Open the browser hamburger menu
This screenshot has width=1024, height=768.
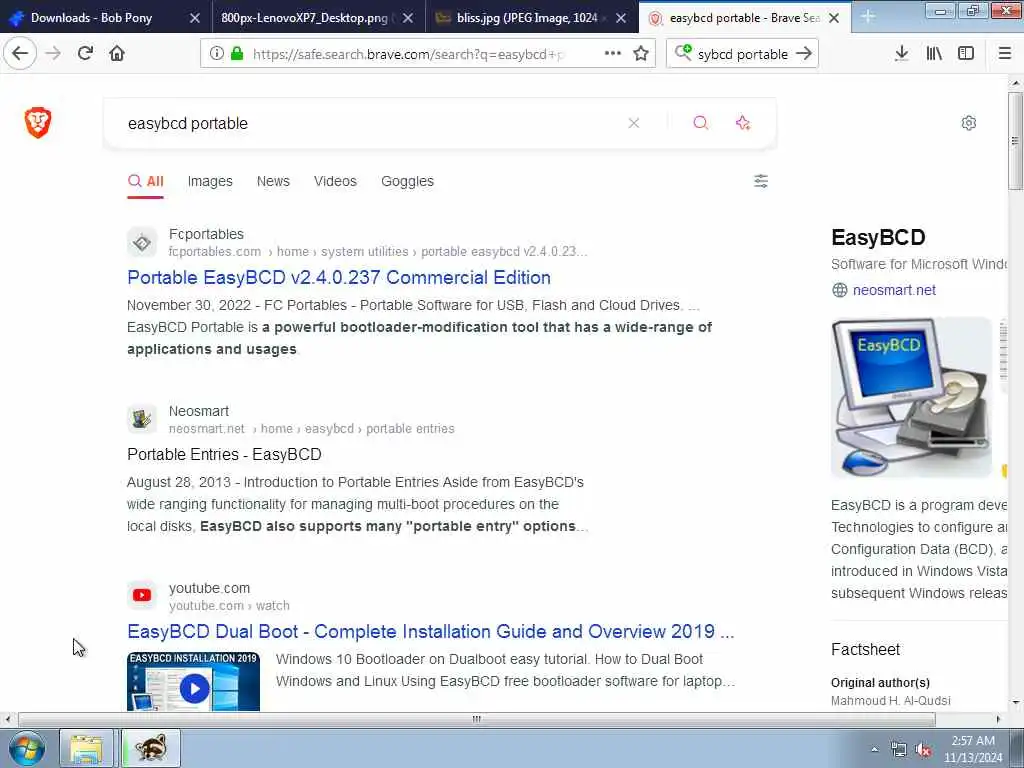pos(1005,54)
